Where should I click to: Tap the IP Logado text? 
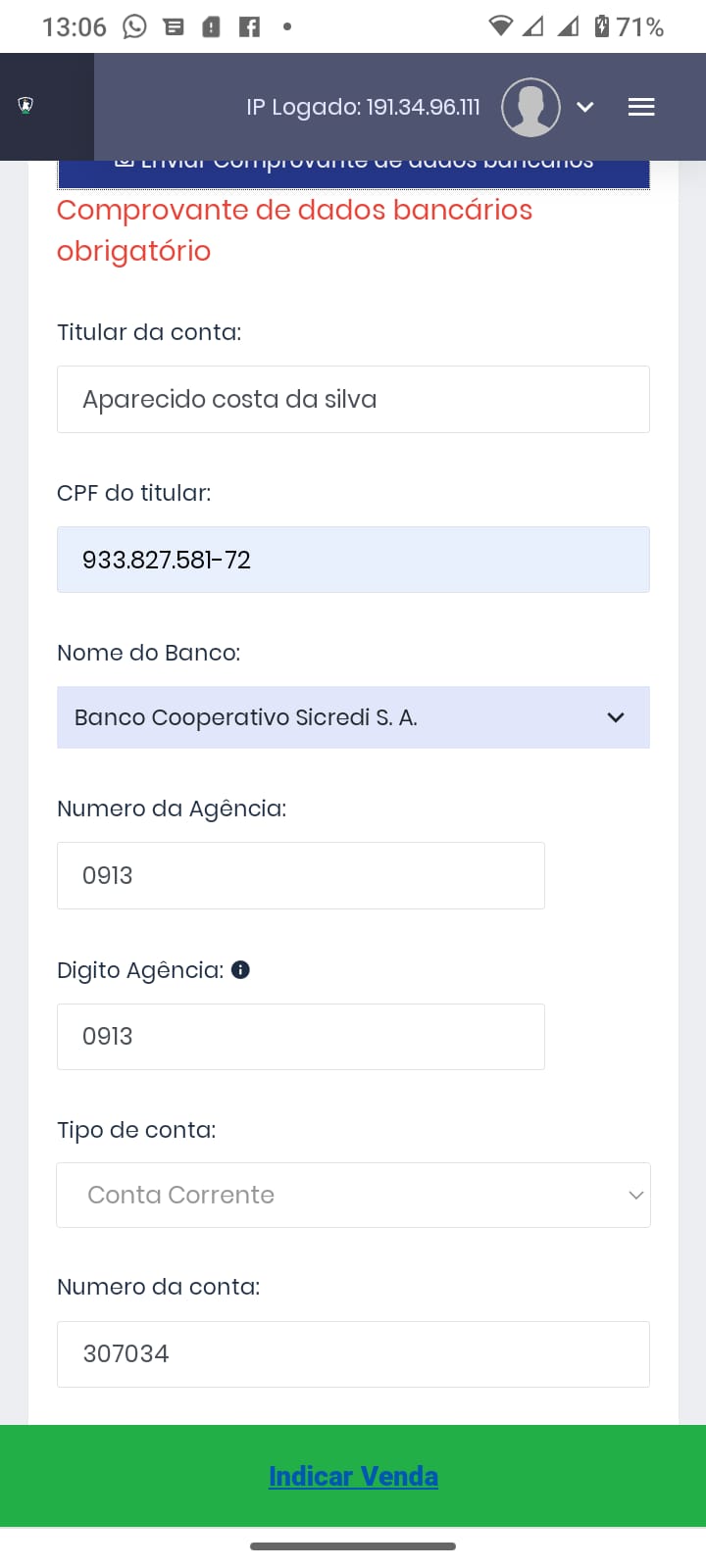point(363,107)
